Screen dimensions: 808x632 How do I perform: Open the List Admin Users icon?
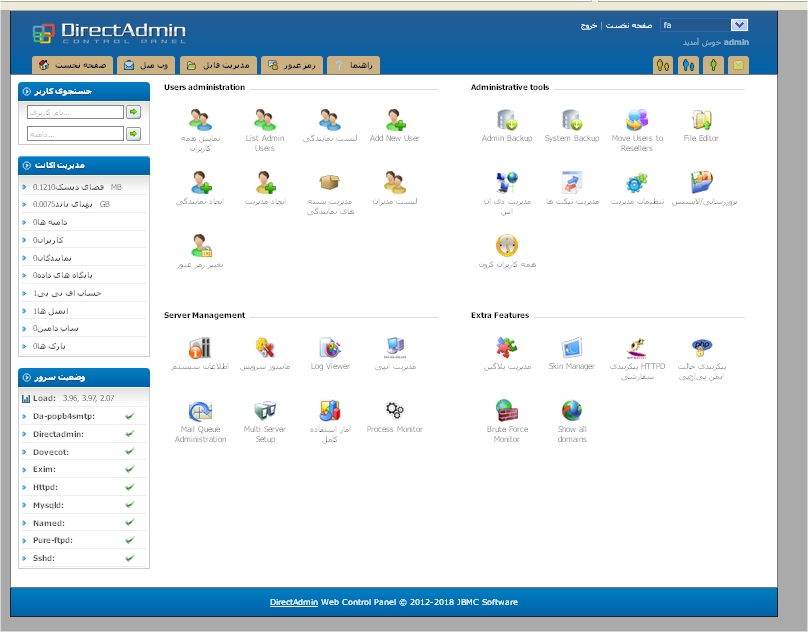click(x=265, y=120)
